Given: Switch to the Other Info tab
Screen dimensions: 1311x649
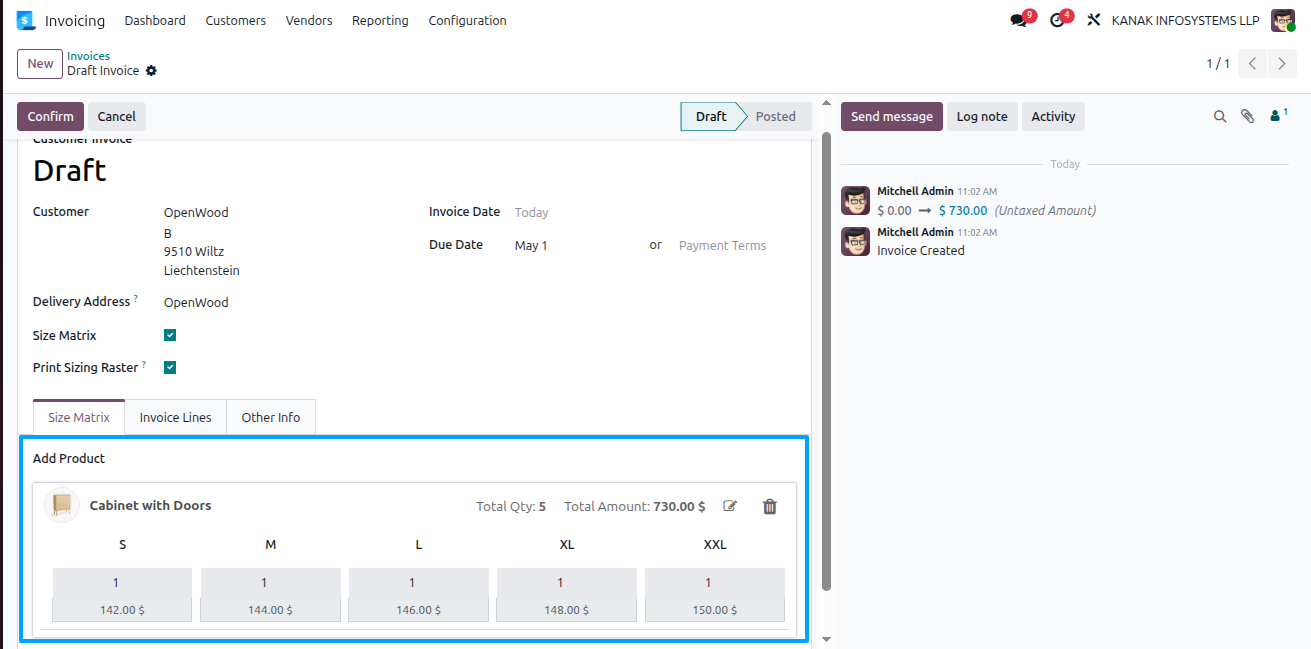Looking at the screenshot, I should coord(271,417).
